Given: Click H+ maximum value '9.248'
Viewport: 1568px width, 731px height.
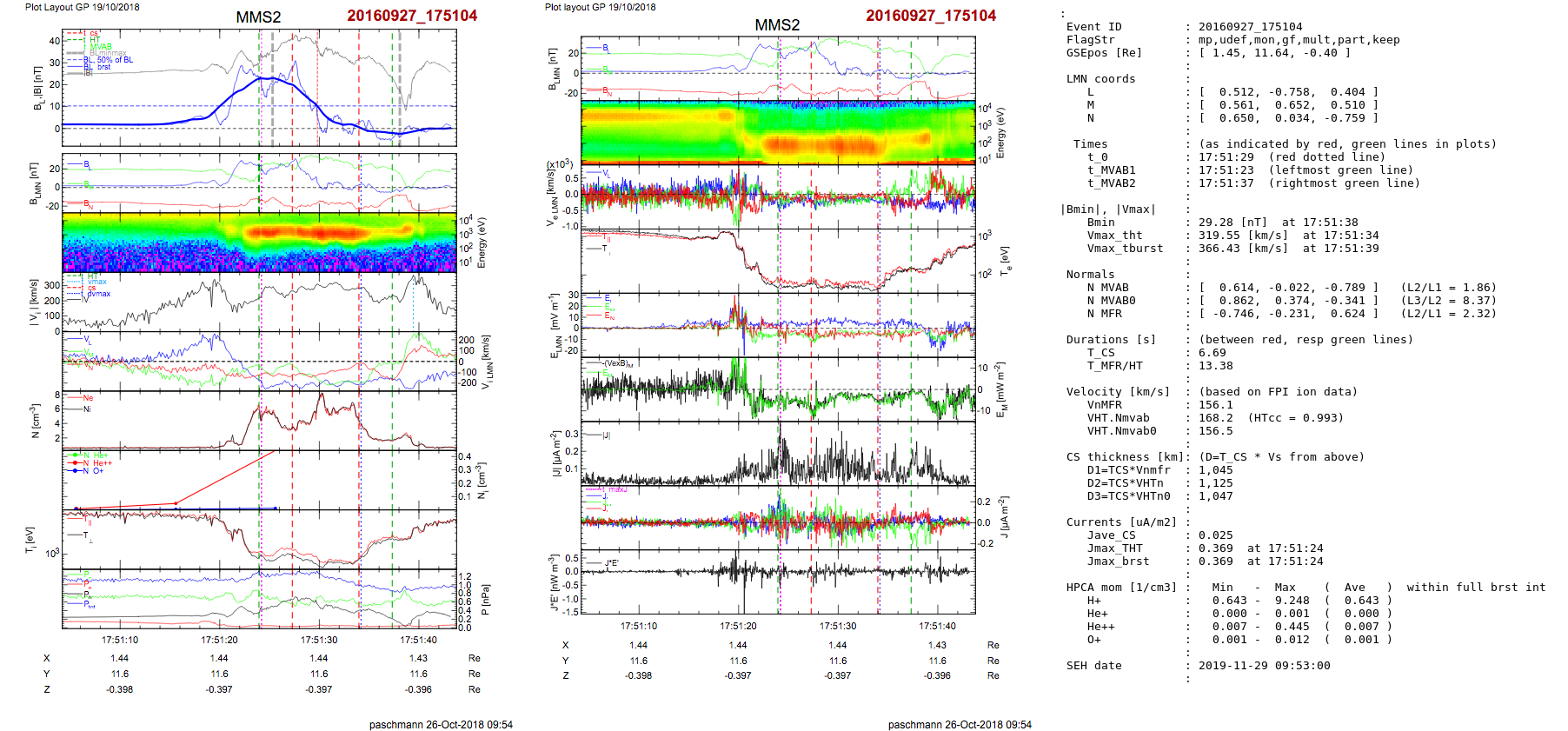Looking at the screenshot, I should (1292, 601).
